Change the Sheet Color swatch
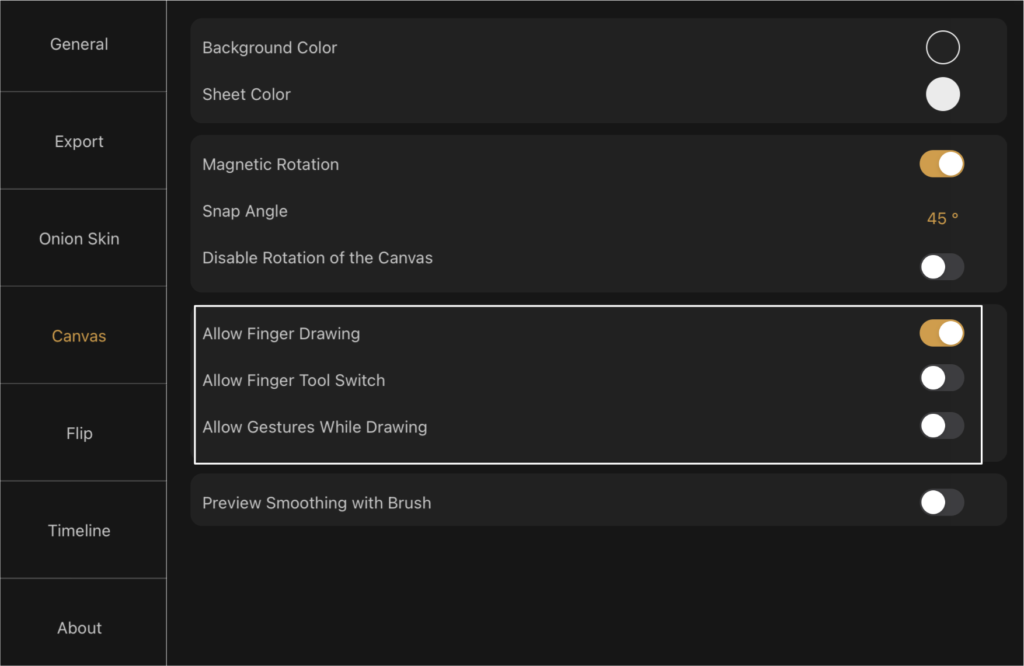 tap(942, 94)
